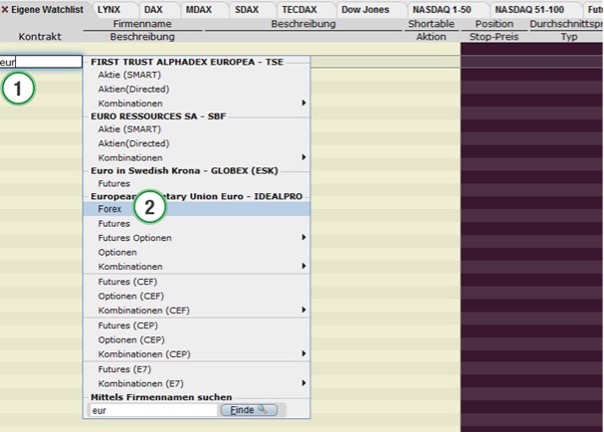
Task: Click the Shortable column header
Action: pos(432,23)
